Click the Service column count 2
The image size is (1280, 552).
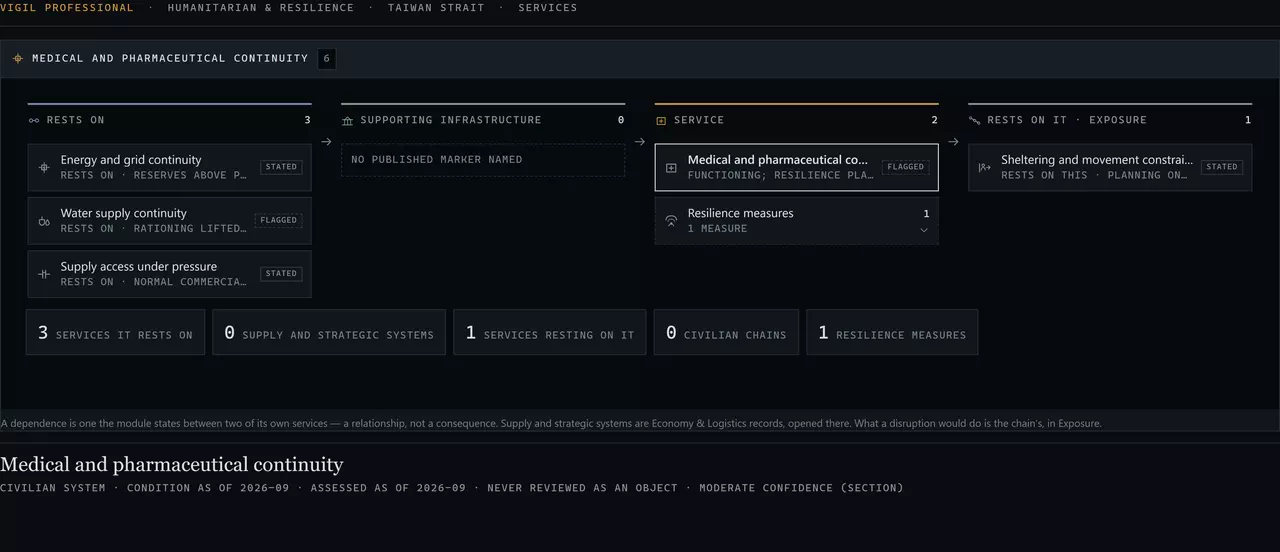935,120
